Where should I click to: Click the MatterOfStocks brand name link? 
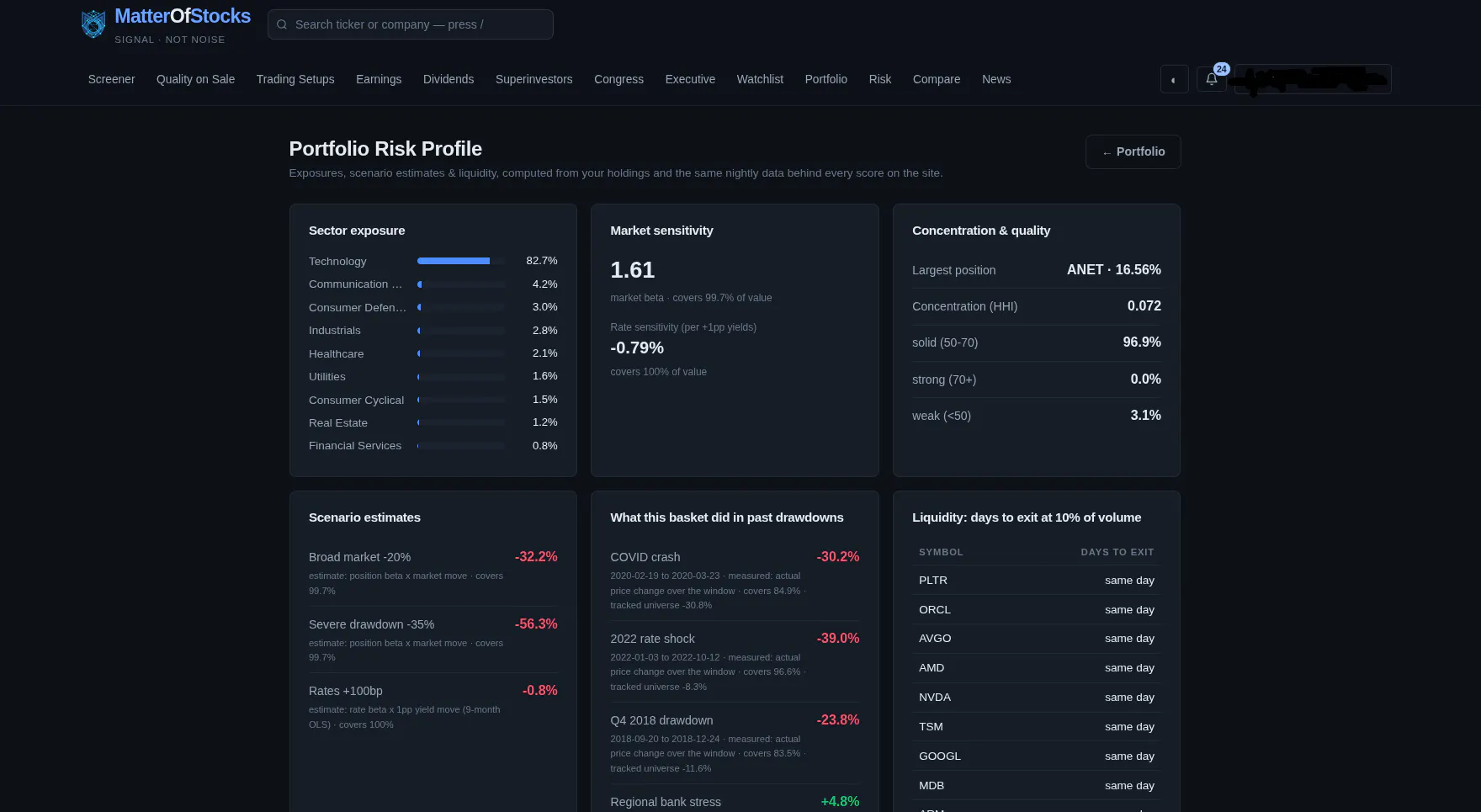tap(183, 16)
